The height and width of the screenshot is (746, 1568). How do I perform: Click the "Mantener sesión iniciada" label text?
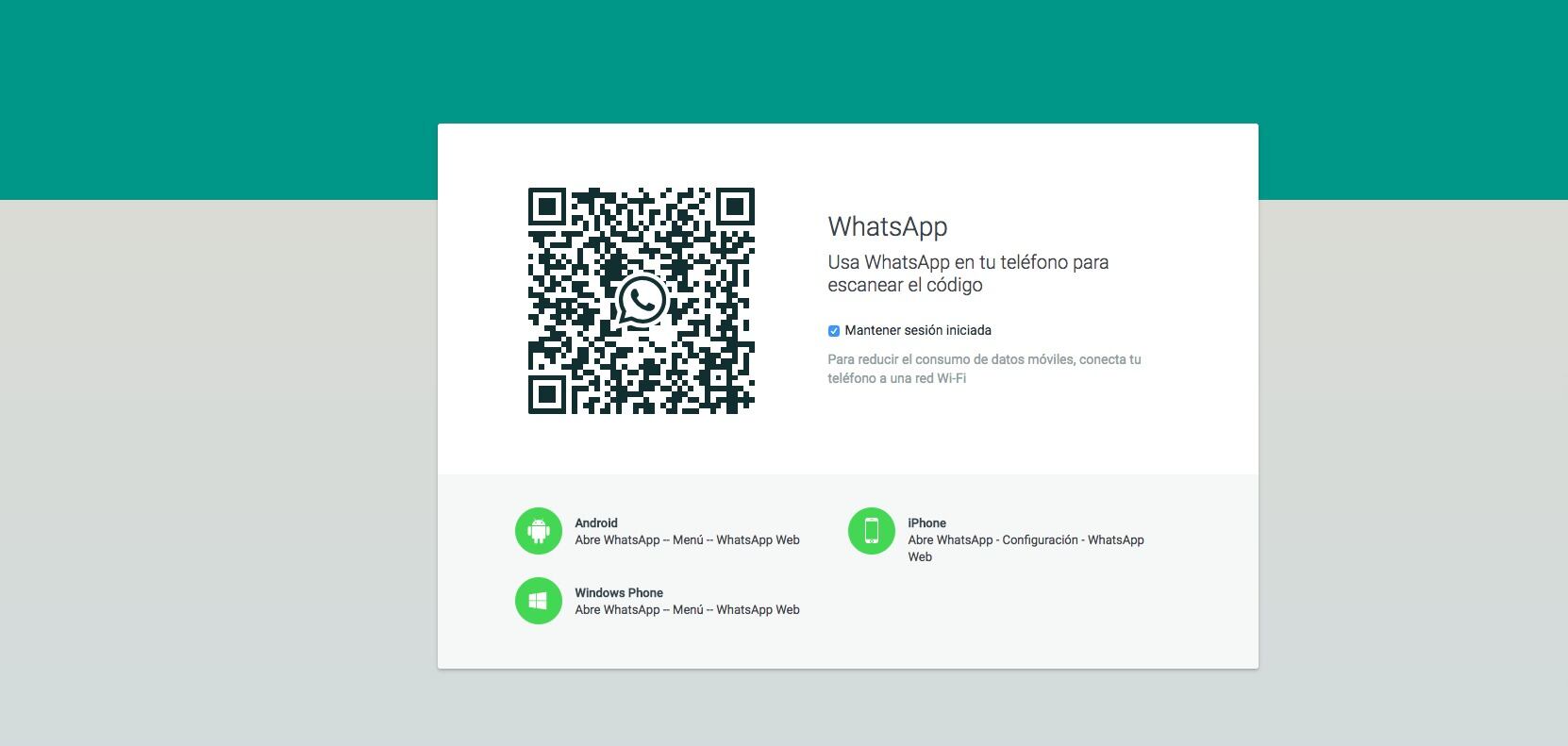[918, 331]
